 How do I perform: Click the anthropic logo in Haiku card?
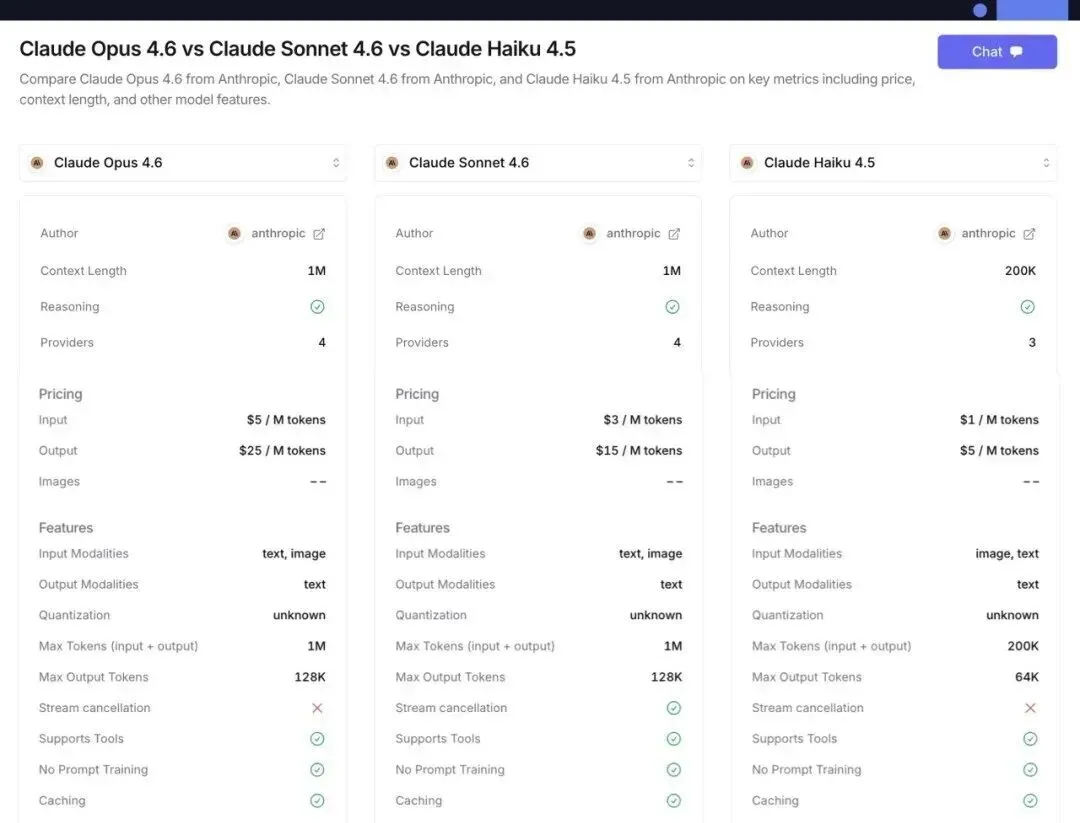click(x=944, y=234)
